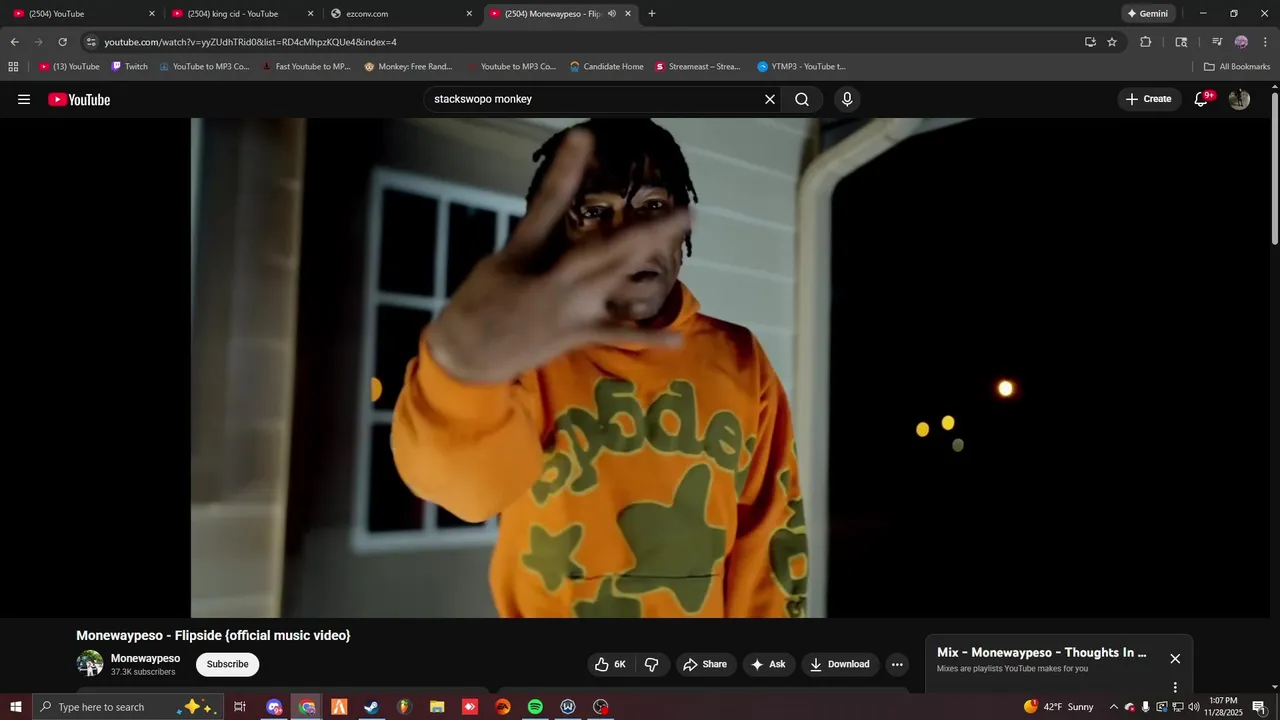
Task: Bookmark this page with the star
Action: (x=1112, y=42)
